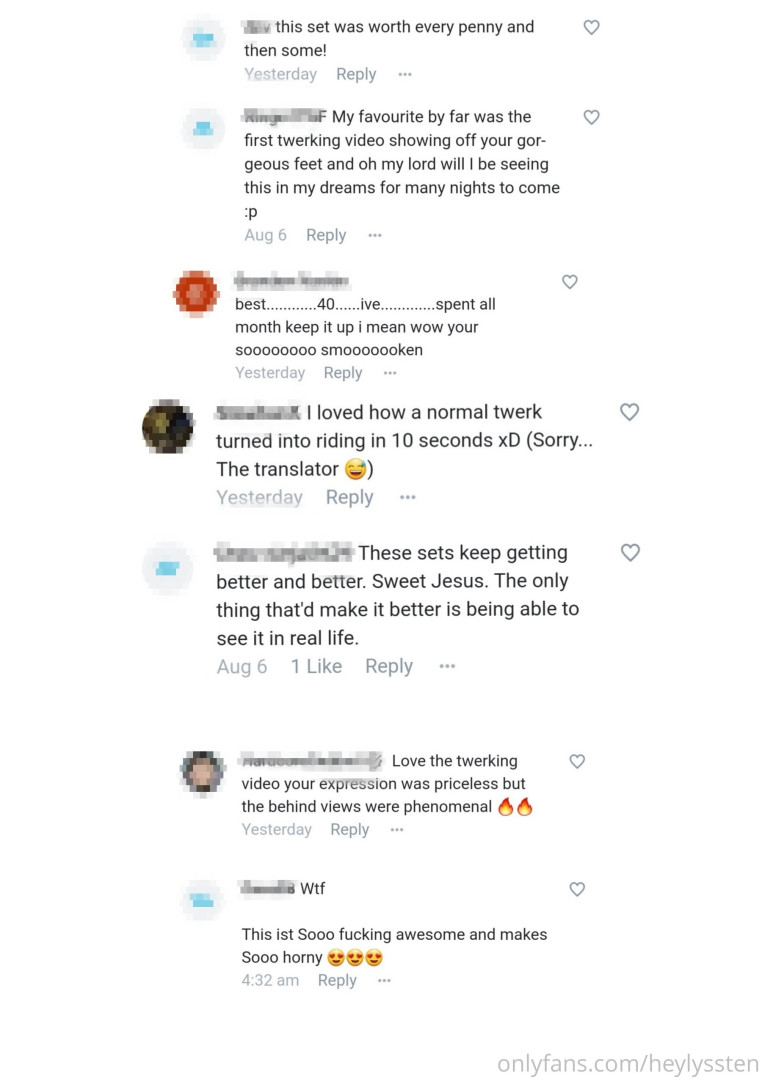Open more options on 'worth every penny' comment

pos(404,74)
